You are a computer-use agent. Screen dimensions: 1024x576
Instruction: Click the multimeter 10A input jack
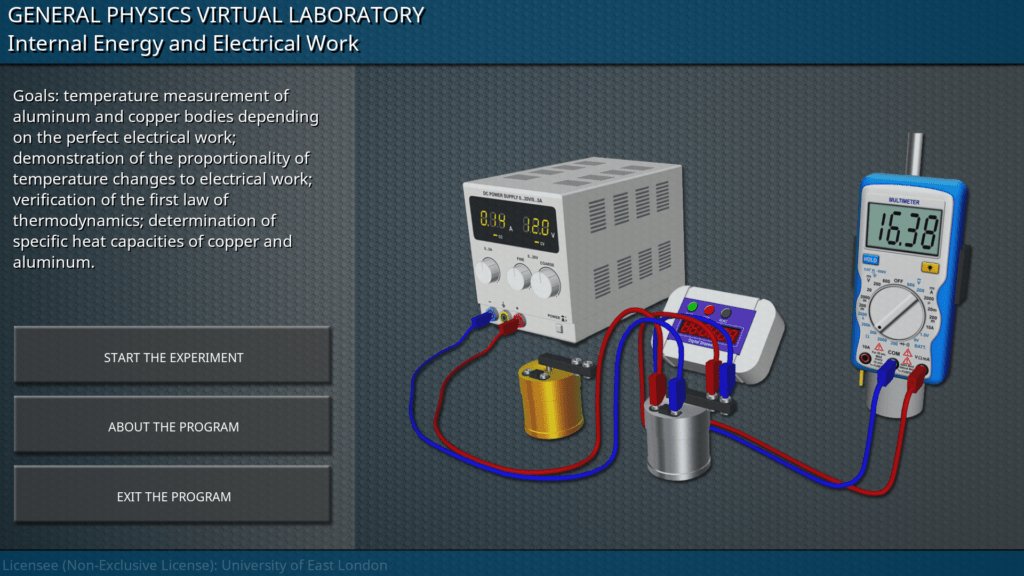(x=865, y=358)
